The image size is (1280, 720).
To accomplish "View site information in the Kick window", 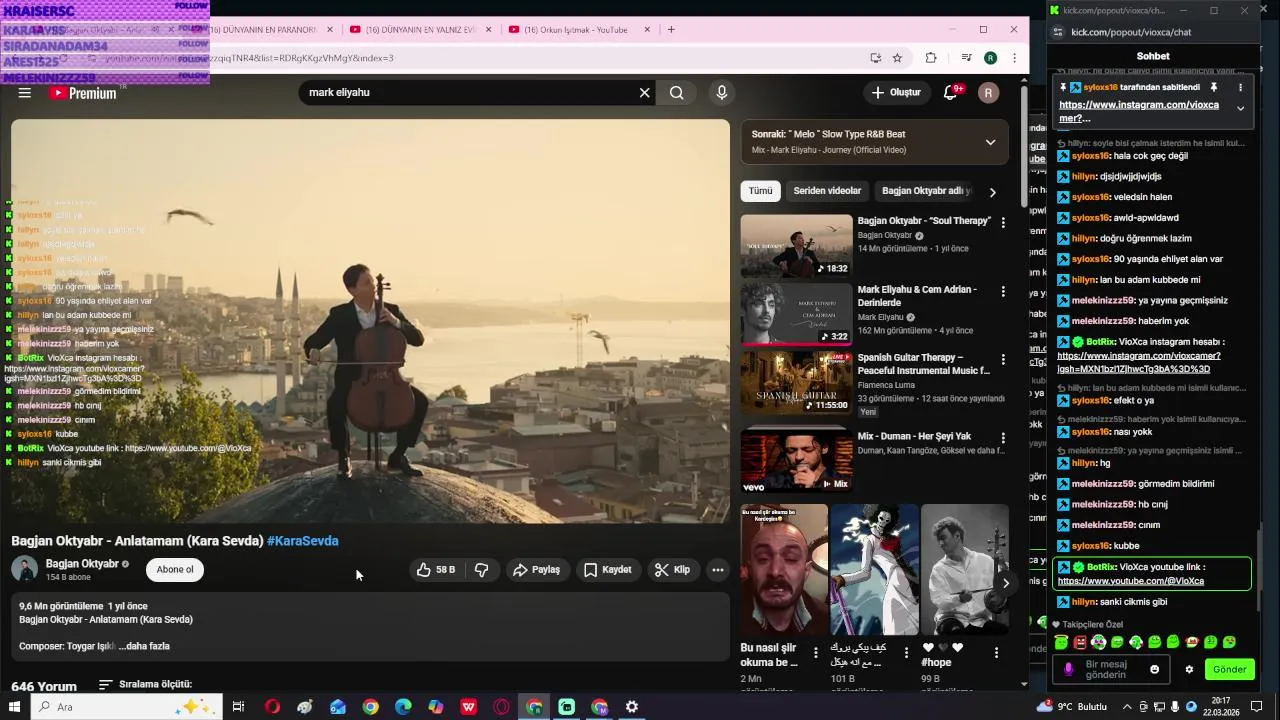I will point(1059,32).
